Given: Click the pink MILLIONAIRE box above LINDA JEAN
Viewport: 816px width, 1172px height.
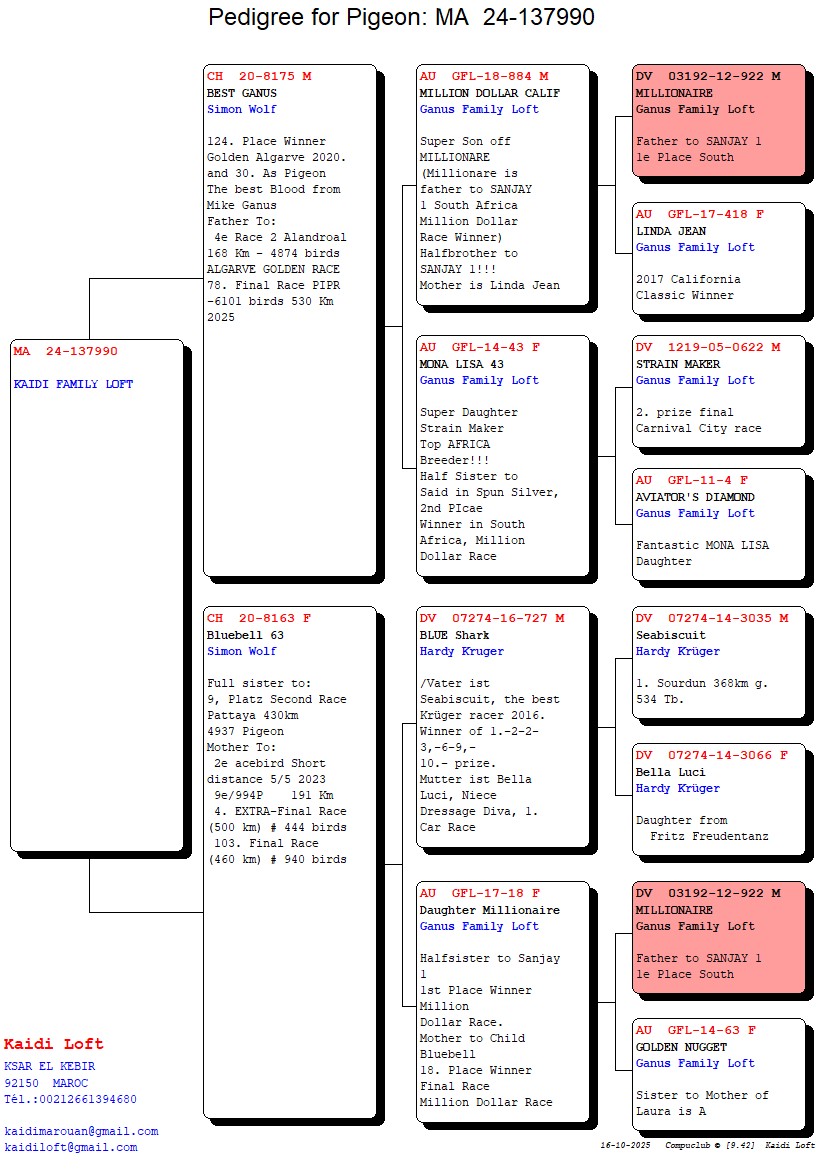Looking at the screenshot, I should pyautogui.click(x=718, y=120).
